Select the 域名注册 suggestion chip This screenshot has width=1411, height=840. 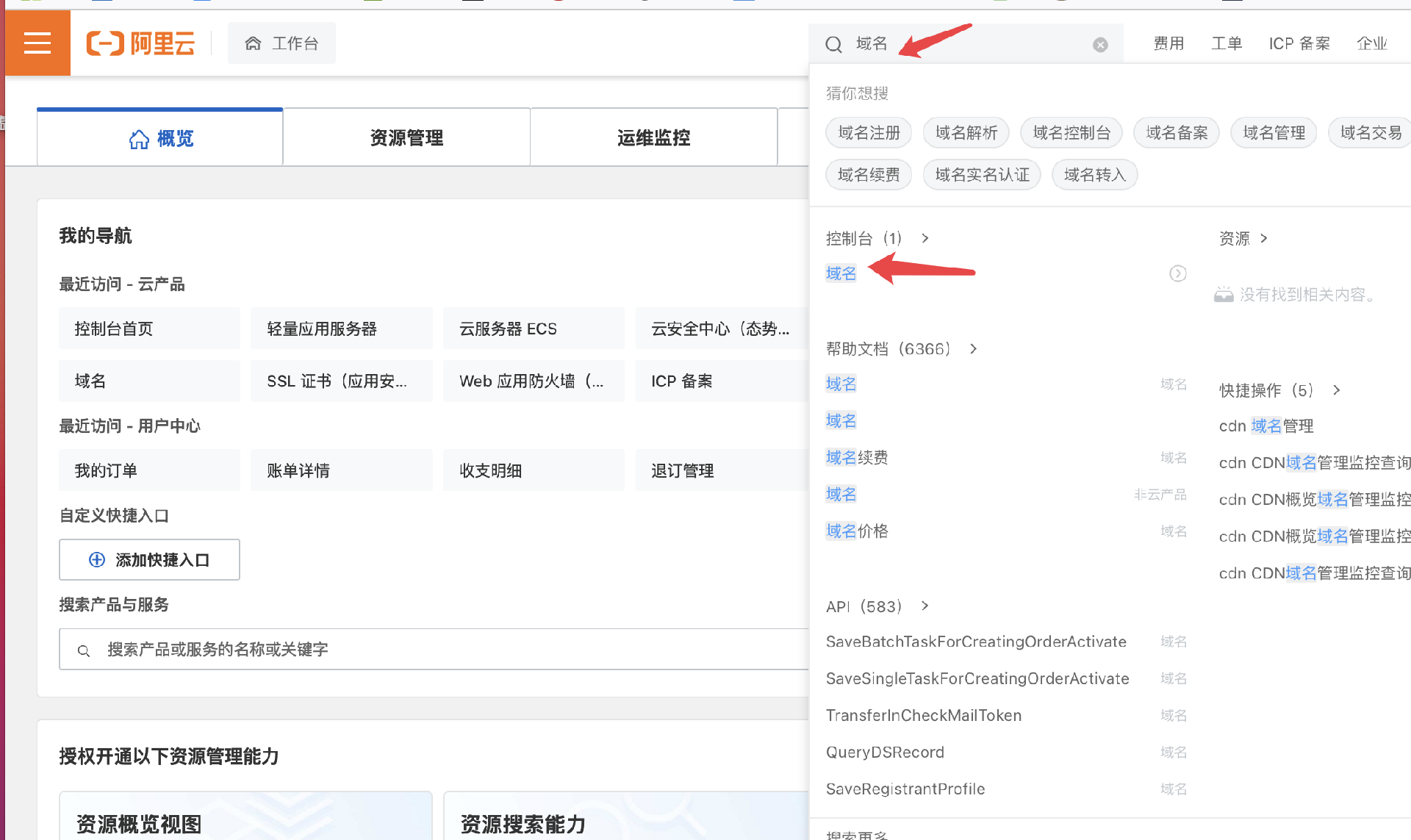(x=869, y=132)
